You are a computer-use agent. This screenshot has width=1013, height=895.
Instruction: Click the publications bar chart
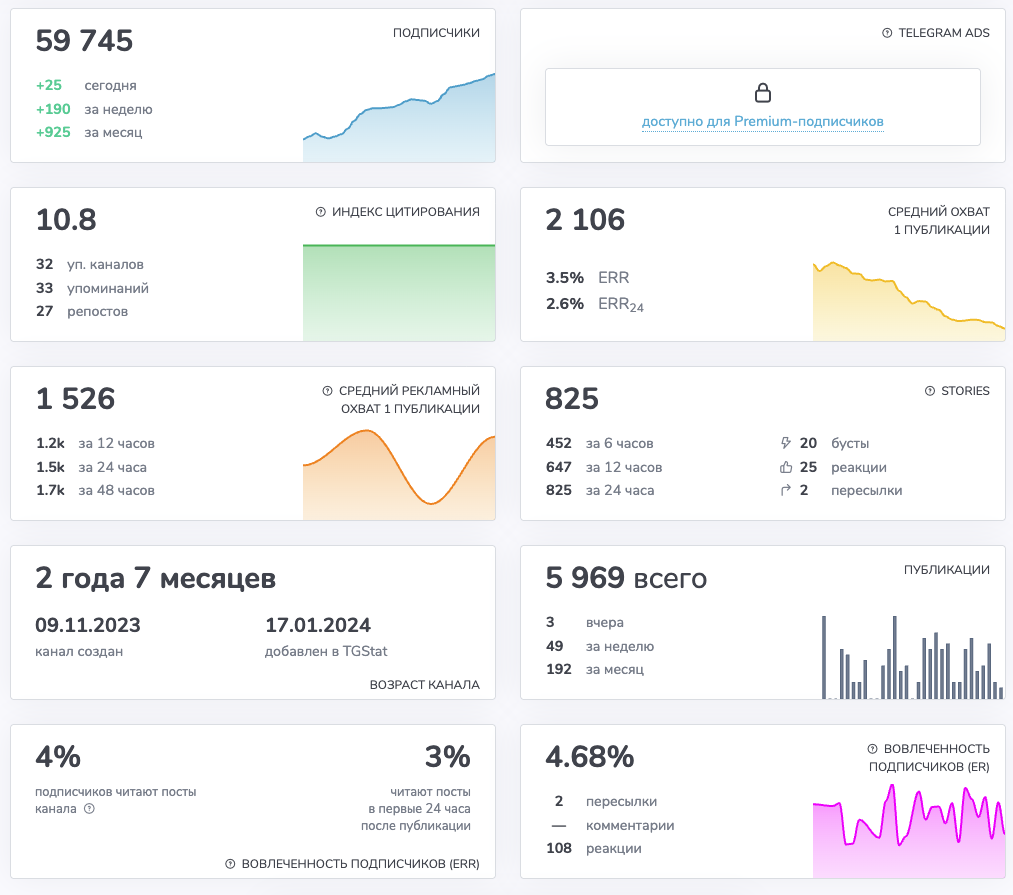(913, 657)
